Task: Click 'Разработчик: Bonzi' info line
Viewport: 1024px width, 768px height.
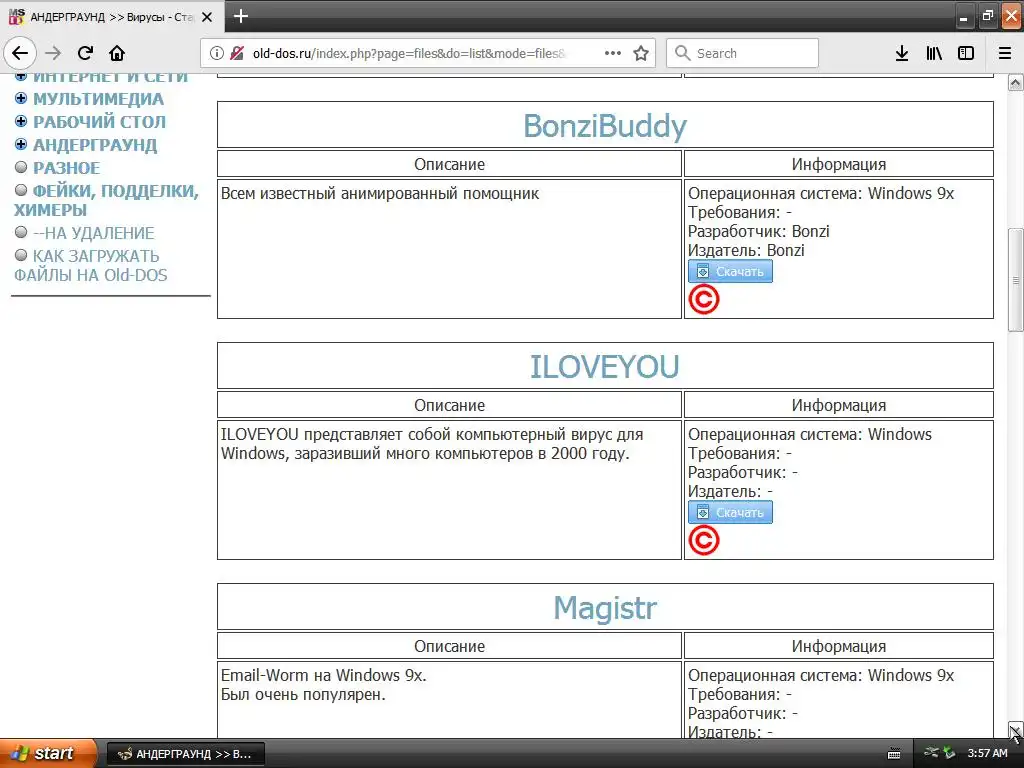Action: (x=758, y=231)
